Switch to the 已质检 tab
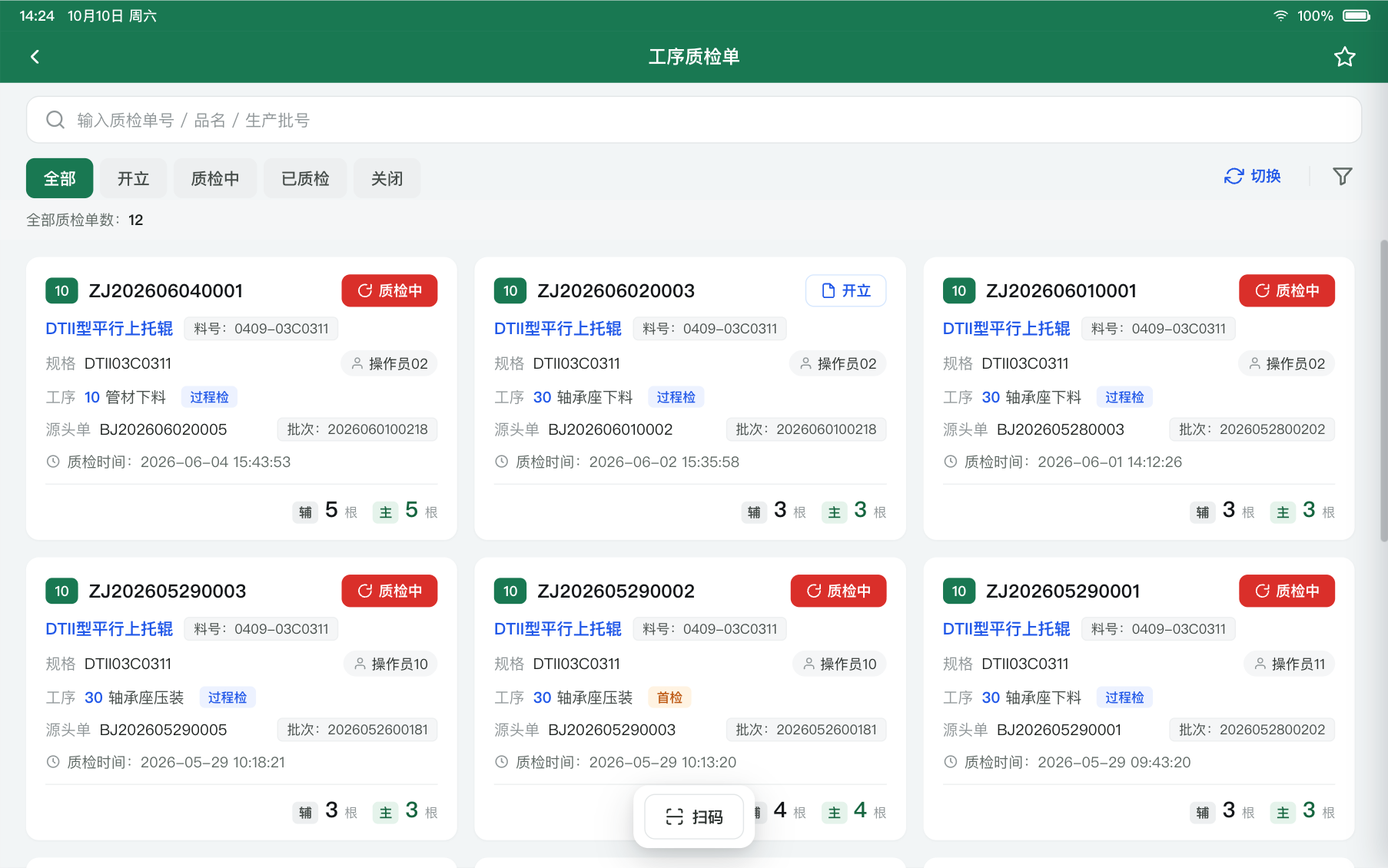This screenshot has width=1388, height=868. 305,178
